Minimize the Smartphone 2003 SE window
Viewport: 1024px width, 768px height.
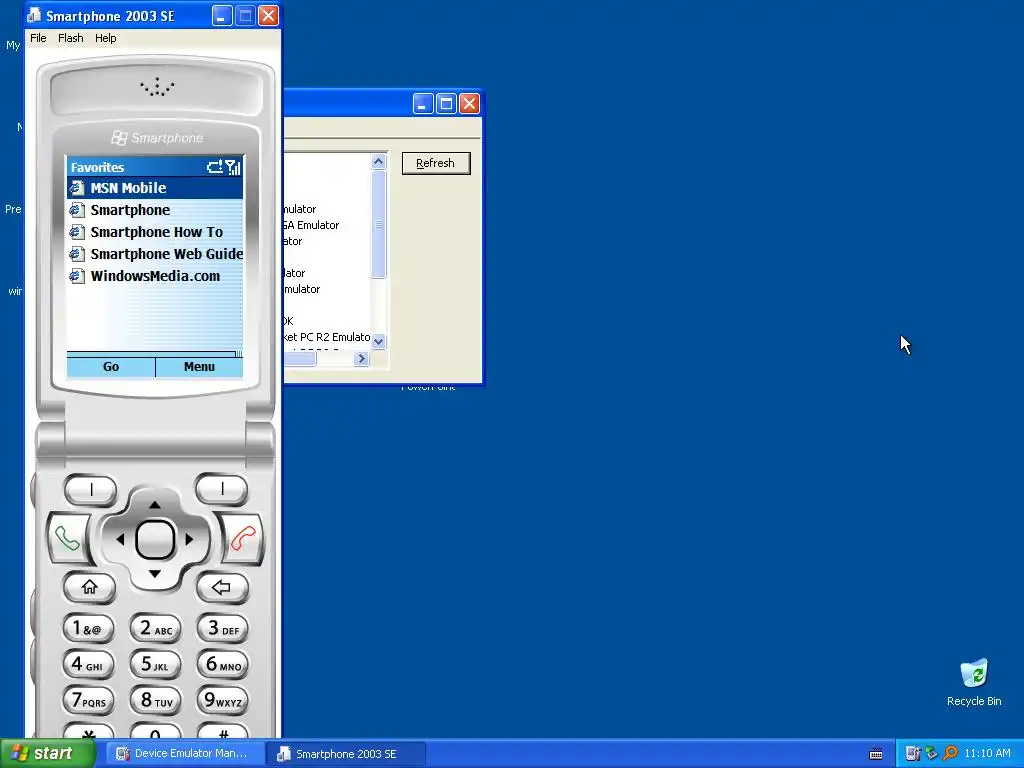(222, 16)
